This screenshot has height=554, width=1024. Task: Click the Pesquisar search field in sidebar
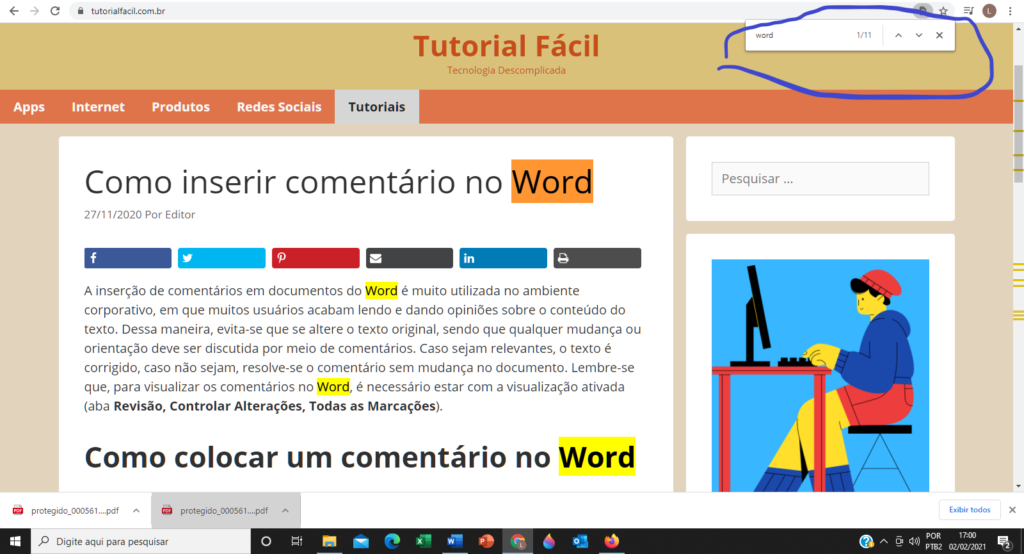click(x=820, y=178)
